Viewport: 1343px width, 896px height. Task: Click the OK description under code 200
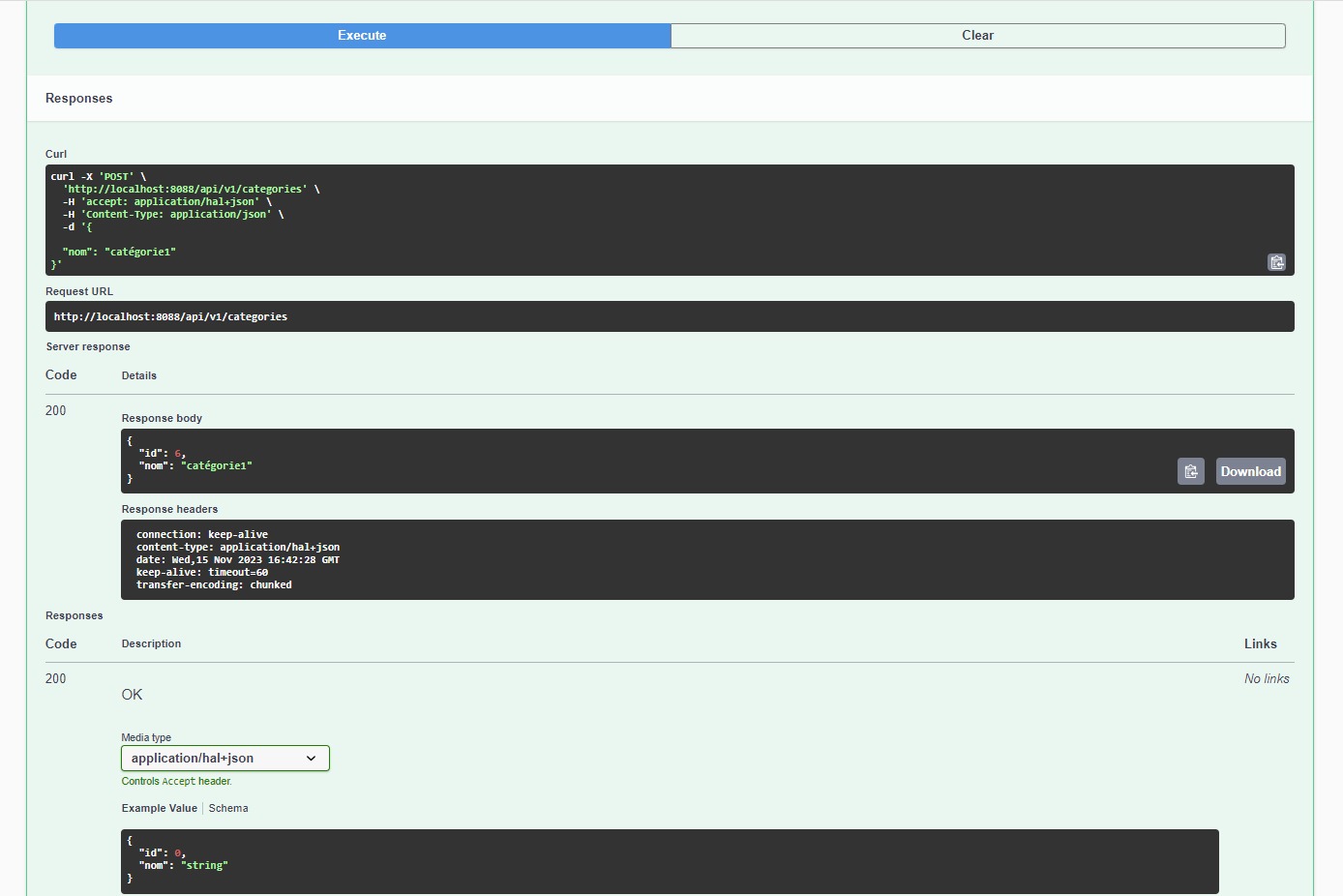click(133, 694)
